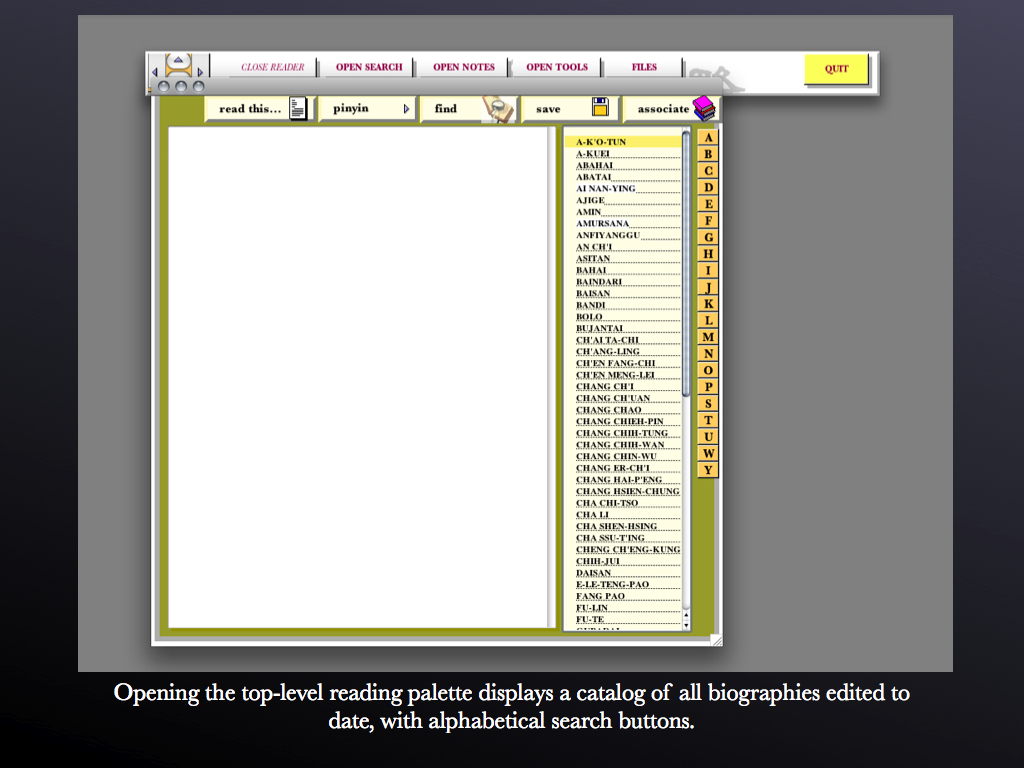Click the find button label

click(446, 108)
